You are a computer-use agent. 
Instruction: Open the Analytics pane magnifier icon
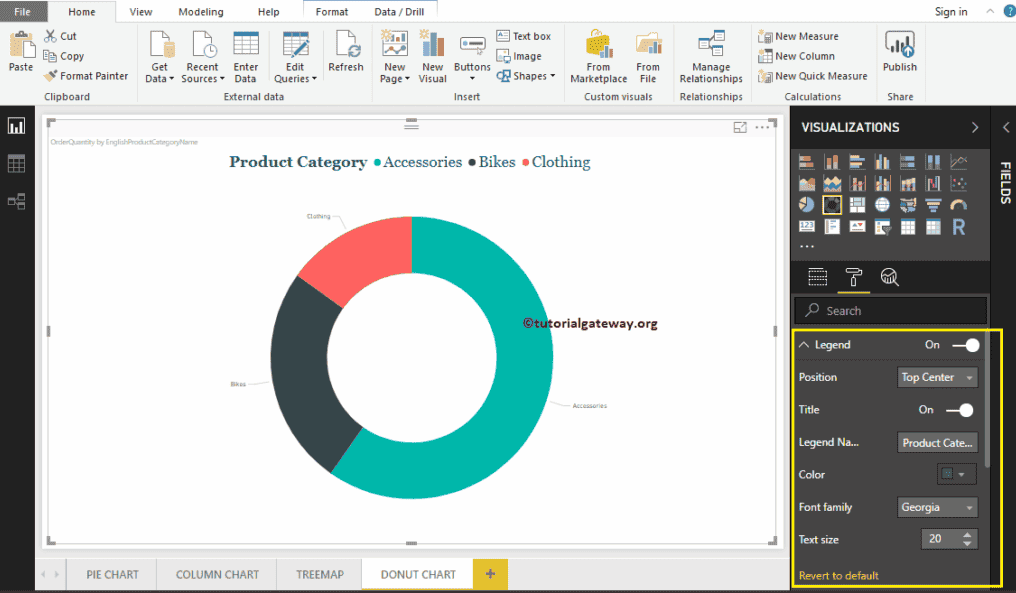[x=889, y=277]
